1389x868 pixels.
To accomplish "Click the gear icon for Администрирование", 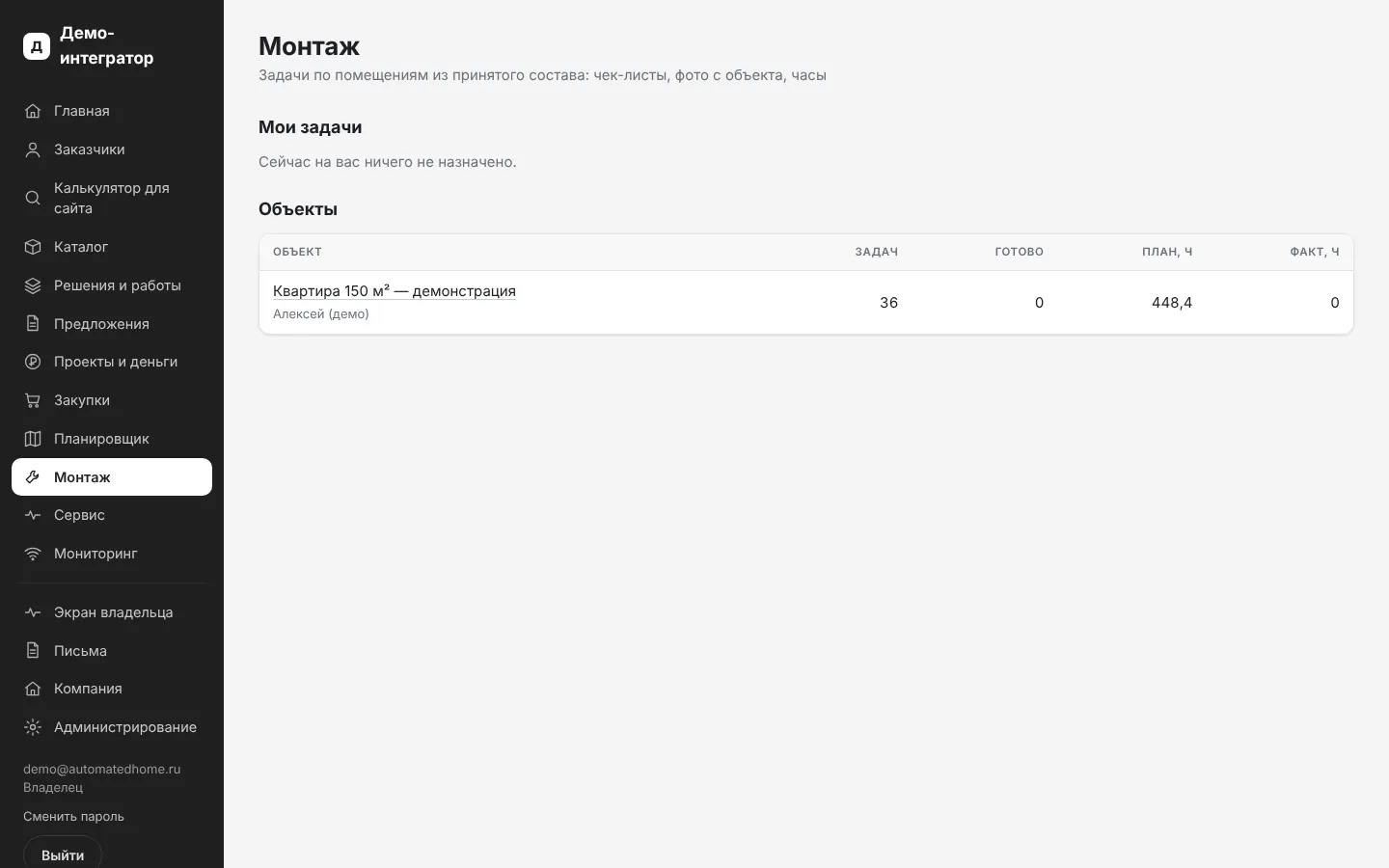I will click(x=33, y=727).
